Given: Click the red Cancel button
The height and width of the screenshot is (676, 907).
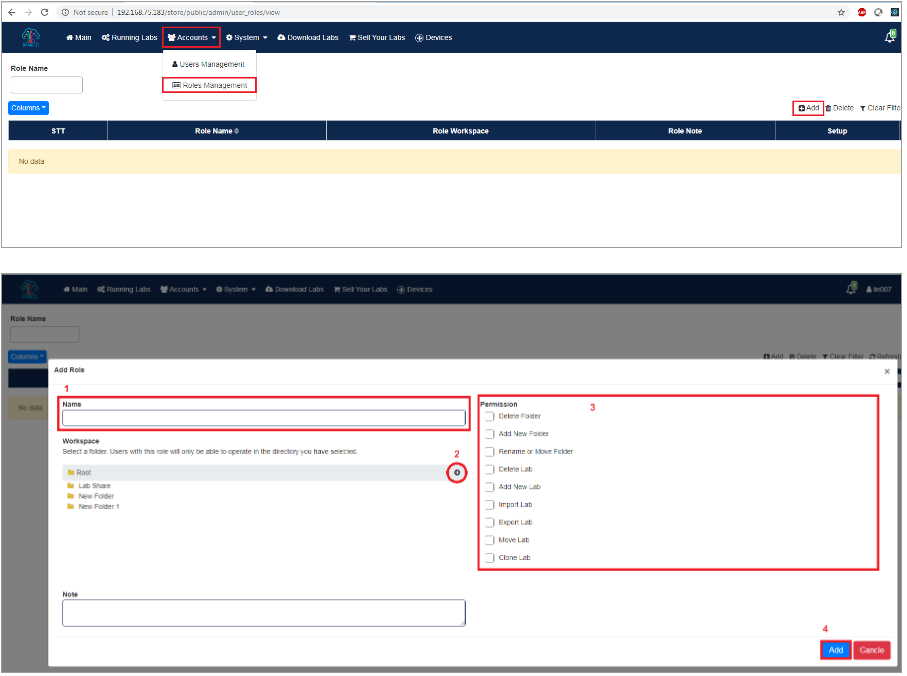Looking at the screenshot, I should pyautogui.click(x=871, y=650).
